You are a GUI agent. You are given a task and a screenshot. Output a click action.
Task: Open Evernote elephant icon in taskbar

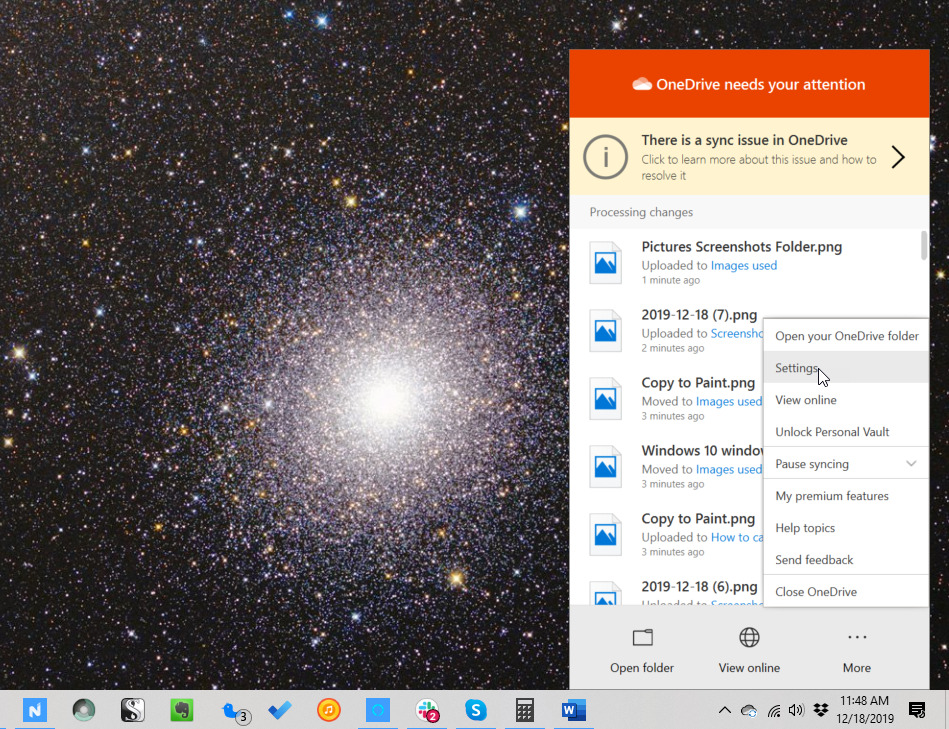(182, 710)
